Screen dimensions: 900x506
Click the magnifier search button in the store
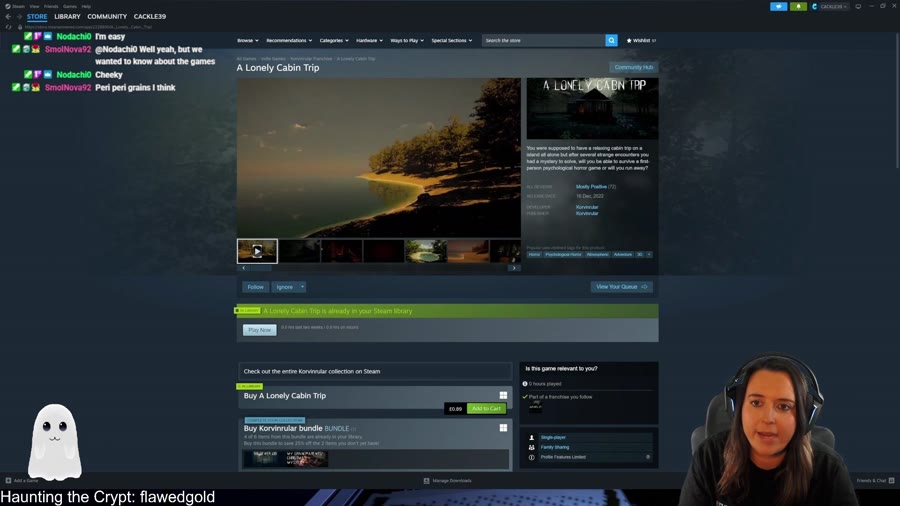click(x=611, y=40)
